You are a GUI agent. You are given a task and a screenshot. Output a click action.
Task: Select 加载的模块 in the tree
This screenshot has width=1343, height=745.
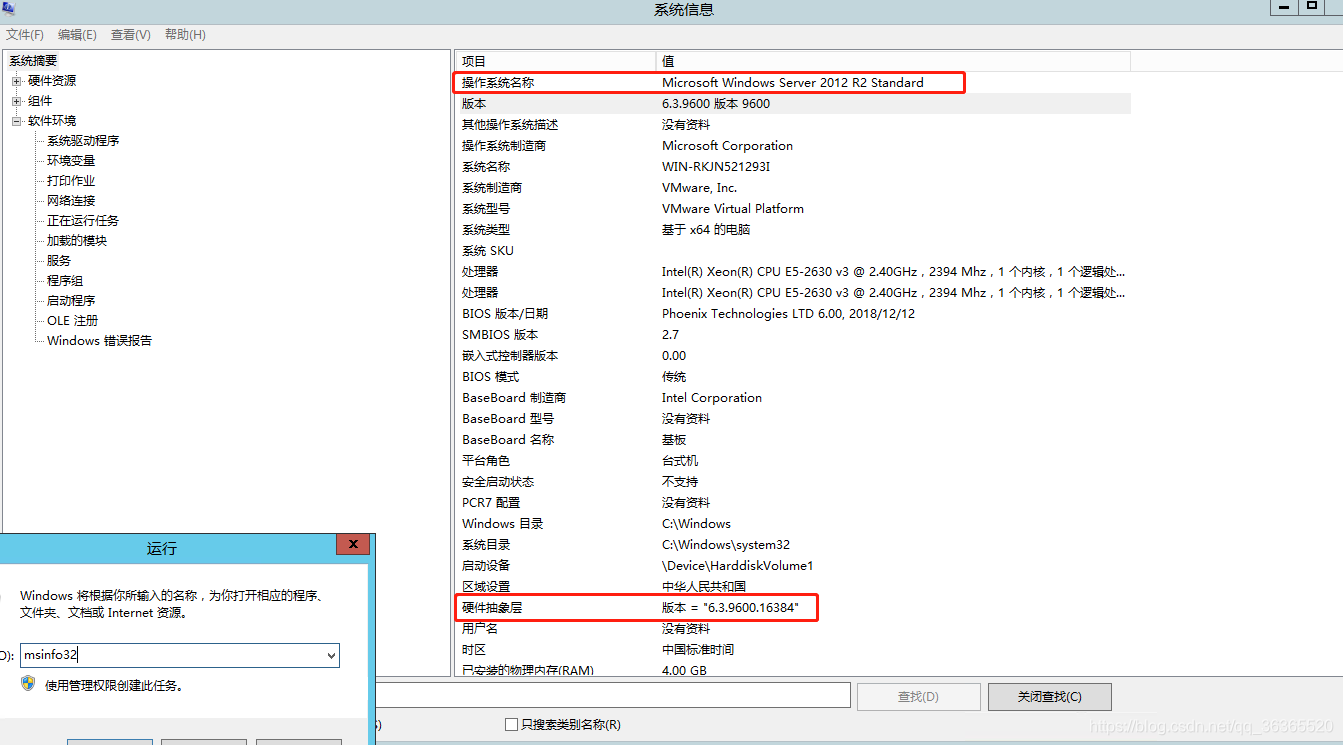(x=77, y=241)
